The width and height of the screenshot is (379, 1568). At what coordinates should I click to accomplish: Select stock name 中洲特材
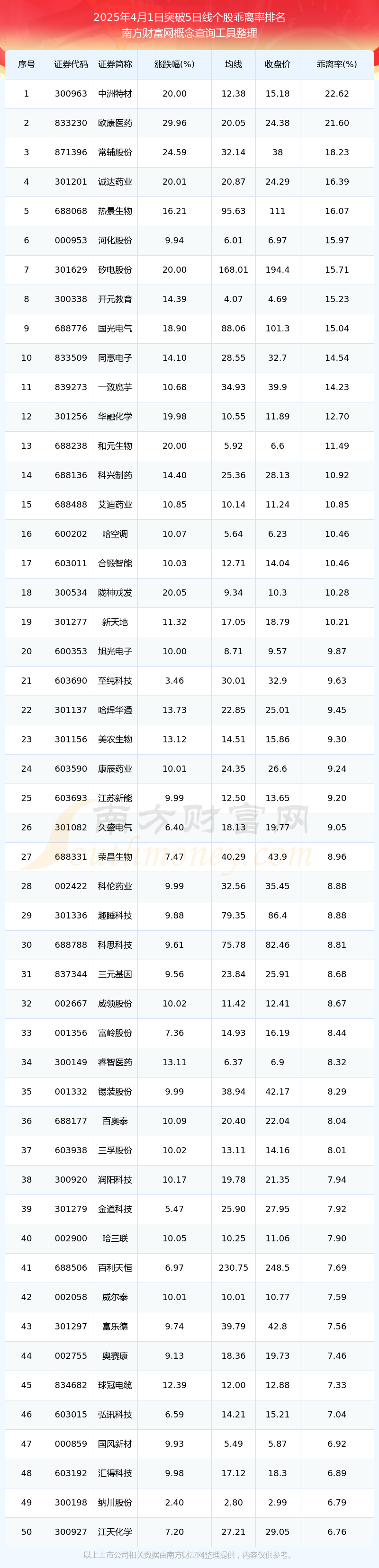tap(115, 94)
